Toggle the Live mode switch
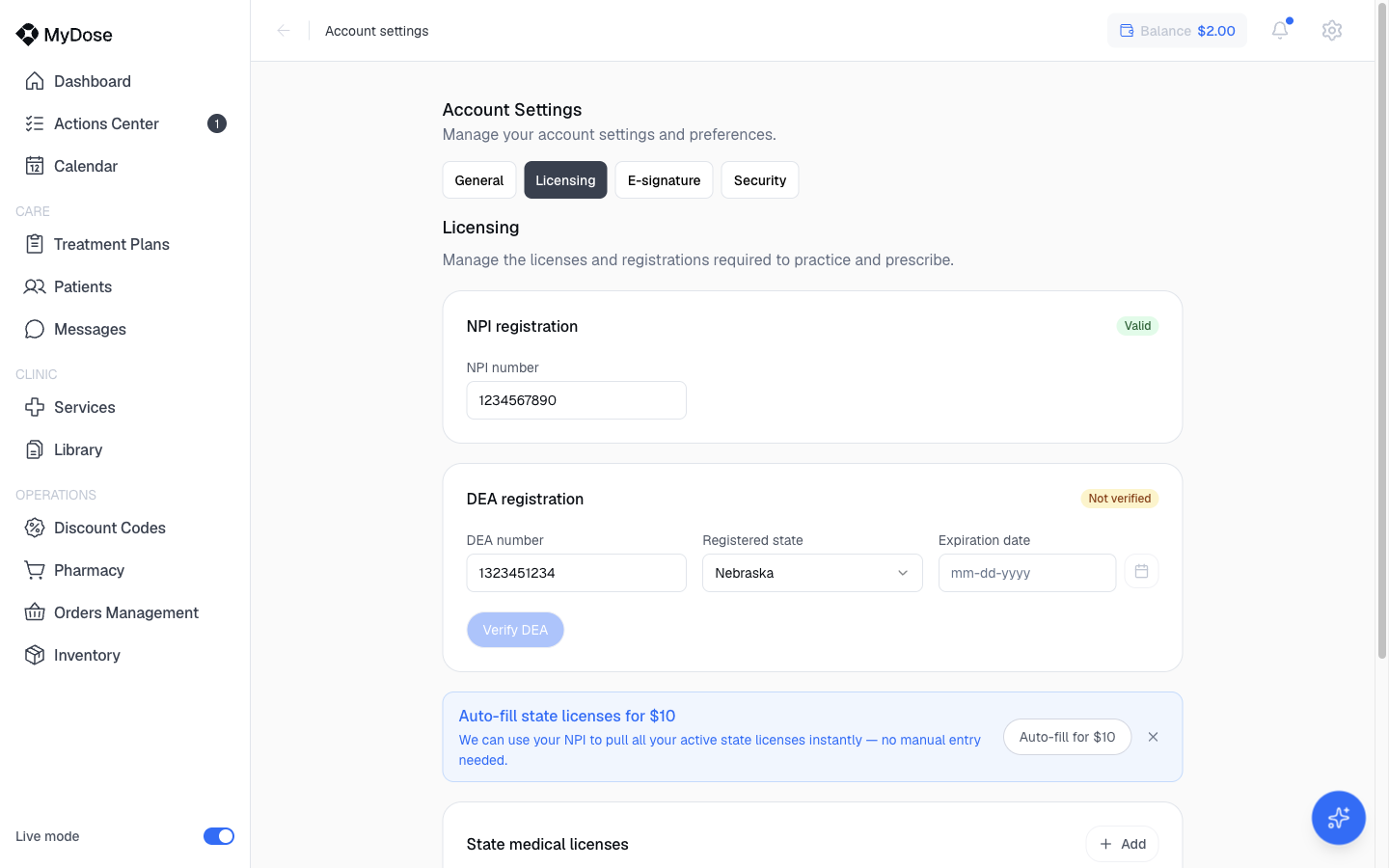 click(x=219, y=836)
